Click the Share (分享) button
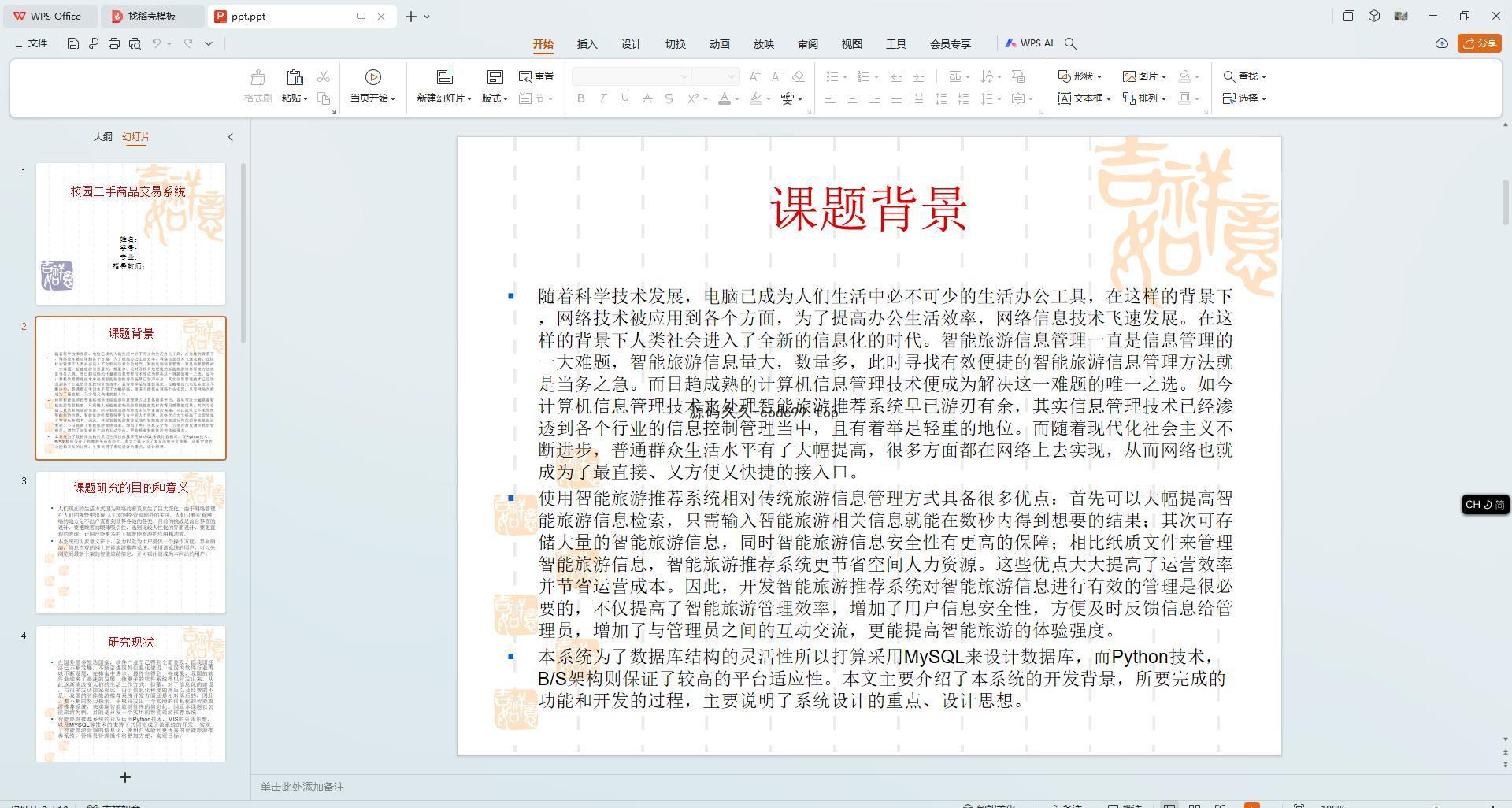 1479,43
